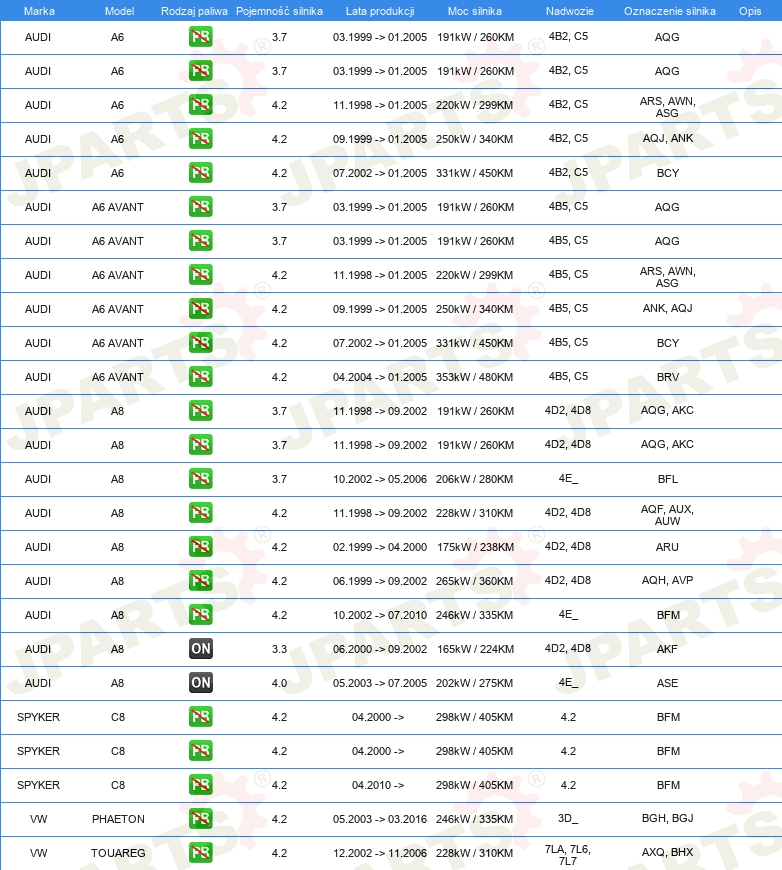This screenshot has height=870, width=782.
Task: Click petrol icon in A6 AQJ, ANK row
Action: pos(200,139)
